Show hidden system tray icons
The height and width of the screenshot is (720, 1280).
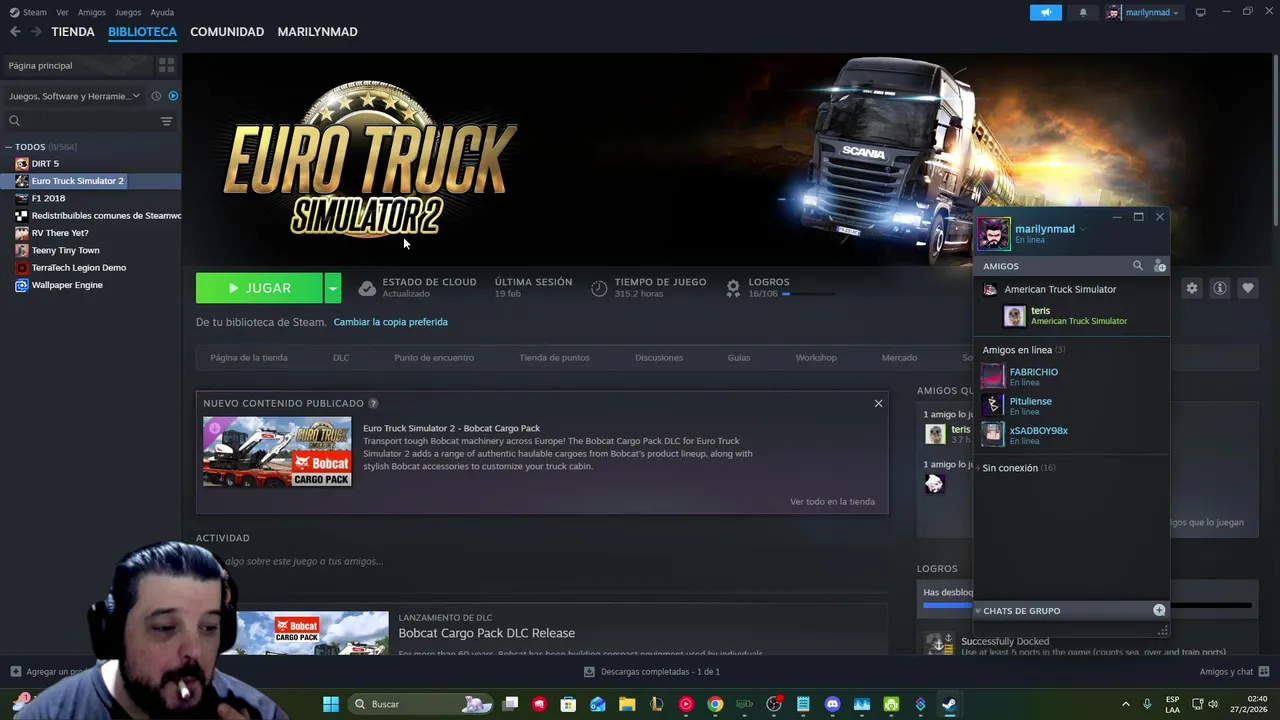pyautogui.click(x=1125, y=704)
